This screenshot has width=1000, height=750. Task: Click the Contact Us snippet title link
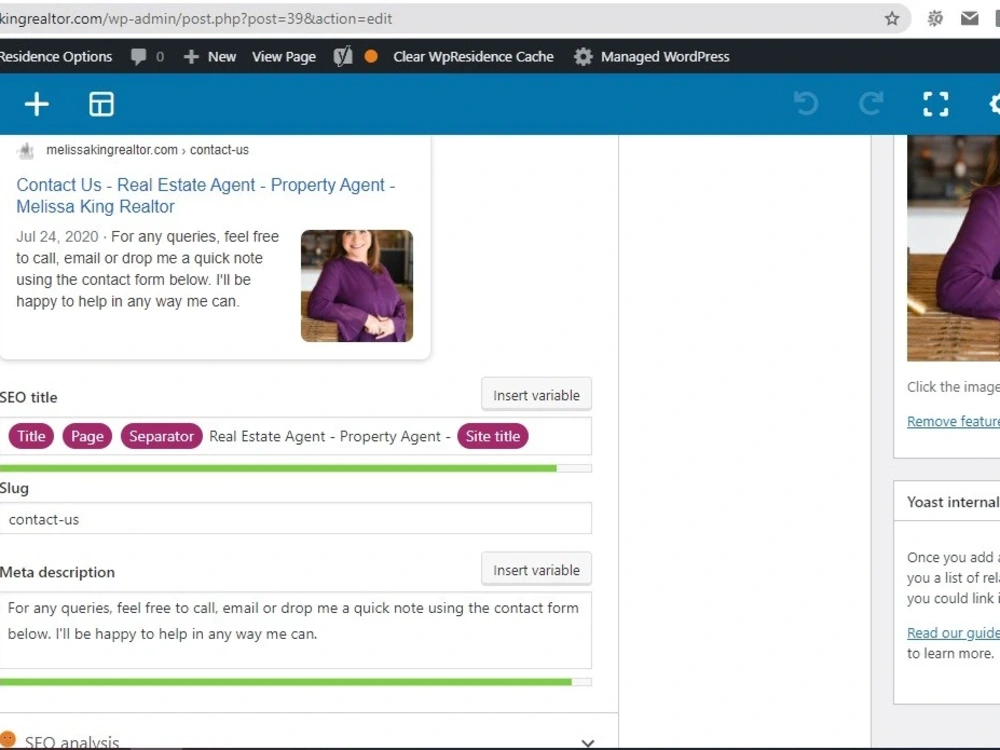point(205,195)
